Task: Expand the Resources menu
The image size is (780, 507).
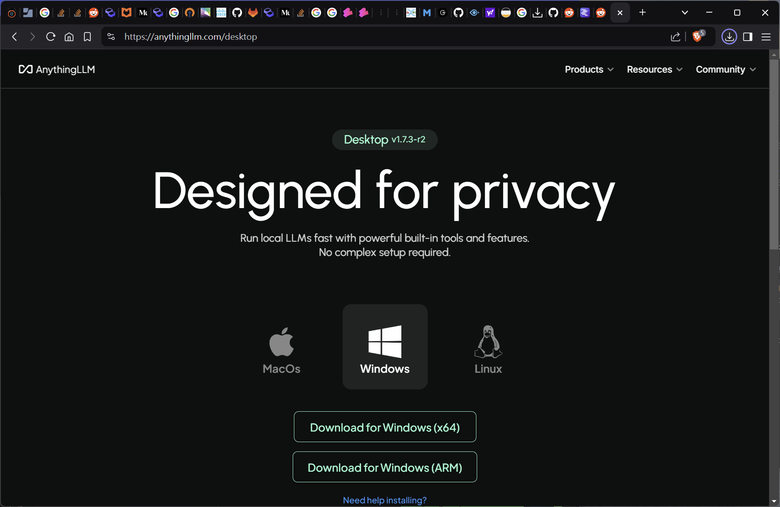Action: click(x=654, y=70)
